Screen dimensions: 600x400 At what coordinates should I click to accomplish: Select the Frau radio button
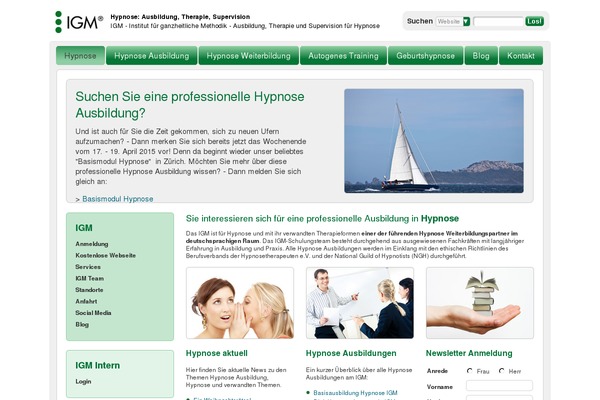pos(470,371)
